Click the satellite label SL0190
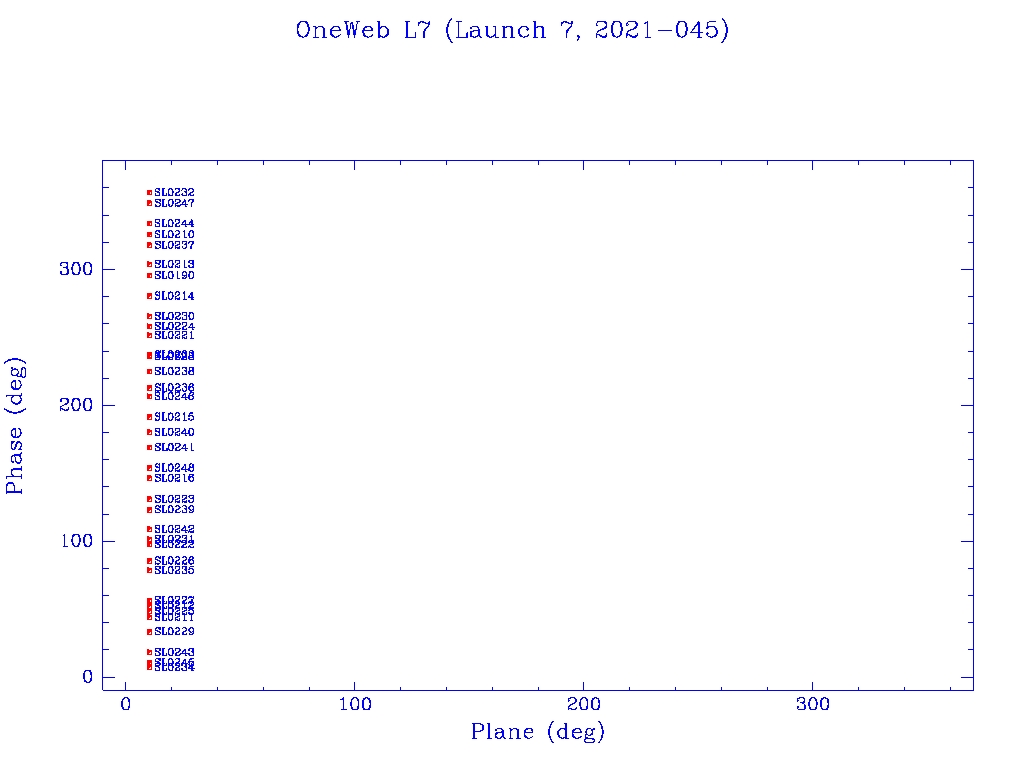 [x=174, y=276]
